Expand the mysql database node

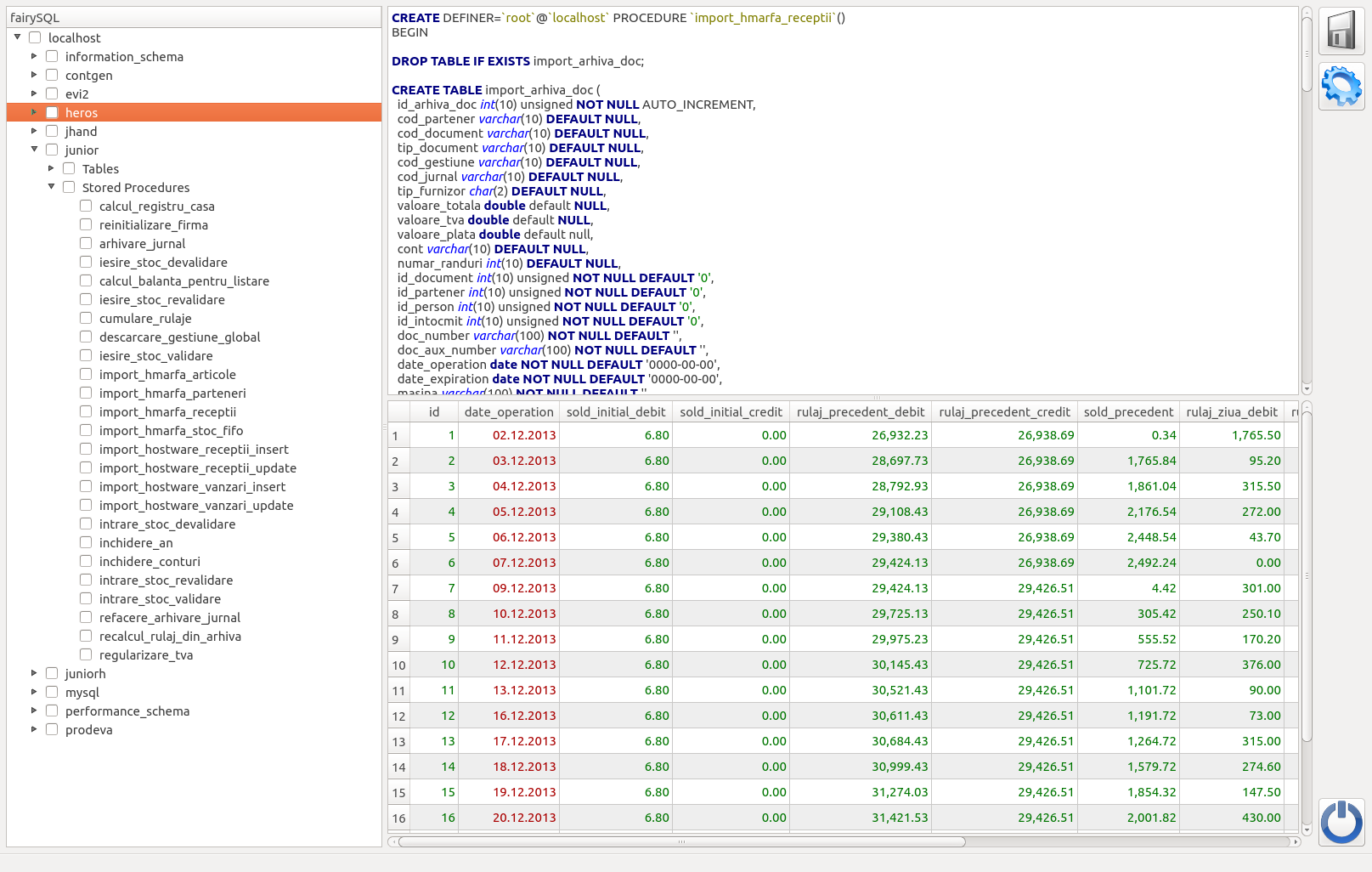(x=34, y=692)
